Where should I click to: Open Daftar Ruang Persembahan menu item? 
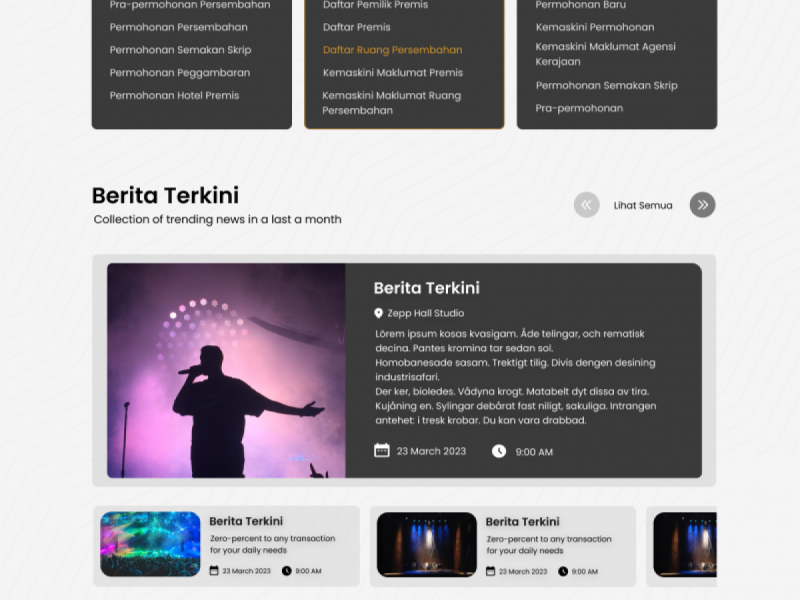(x=392, y=50)
